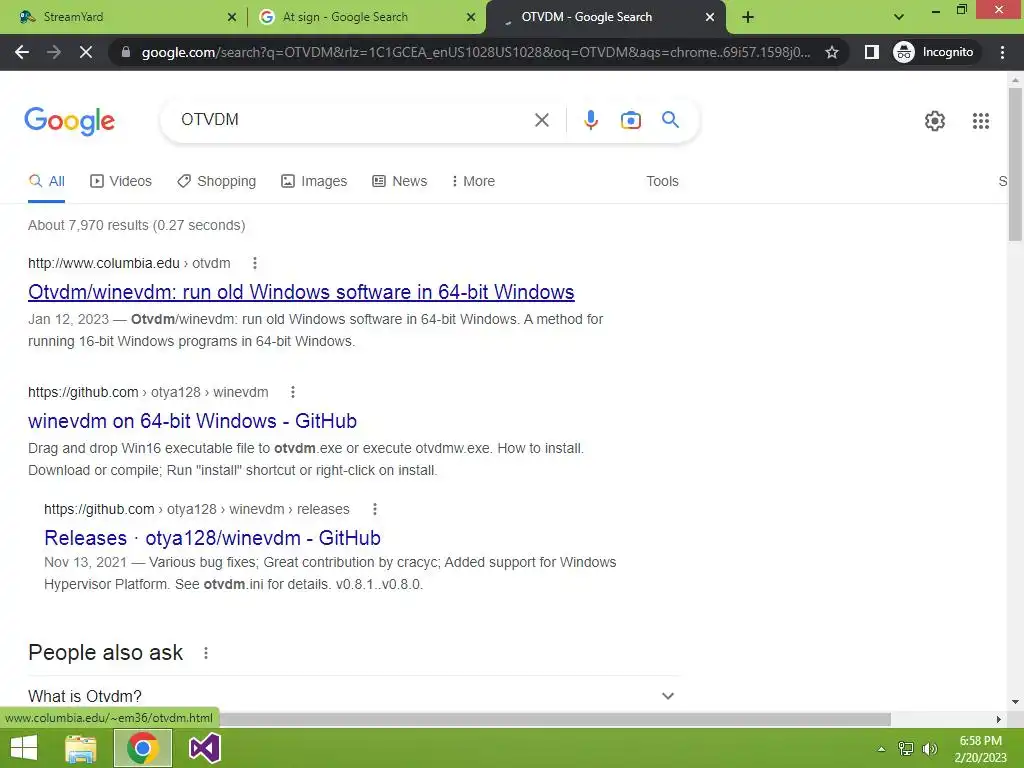Search by image camera icon
1024x768 pixels.
pyautogui.click(x=630, y=120)
